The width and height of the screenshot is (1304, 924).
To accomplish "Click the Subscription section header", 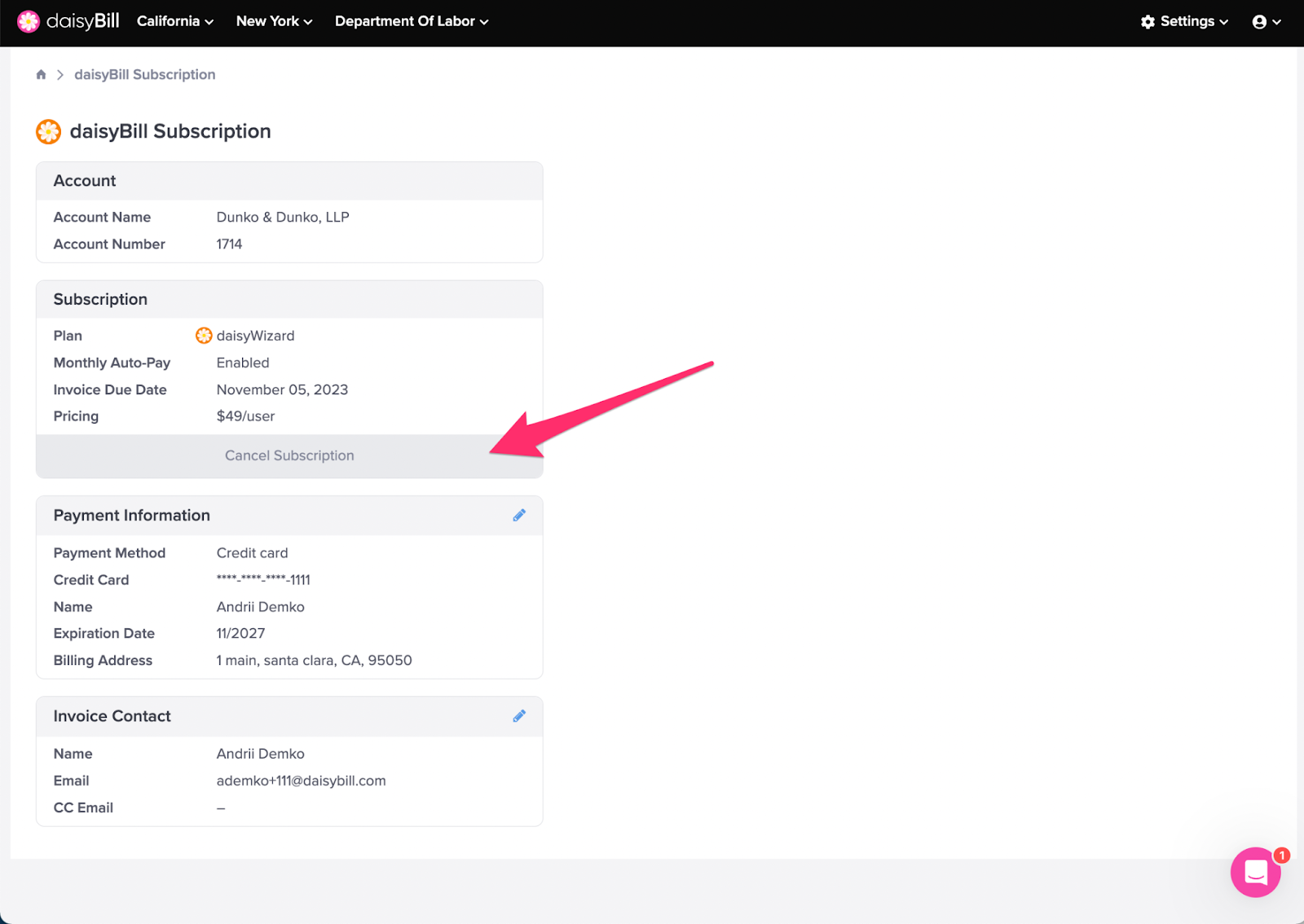I will click(289, 299).
